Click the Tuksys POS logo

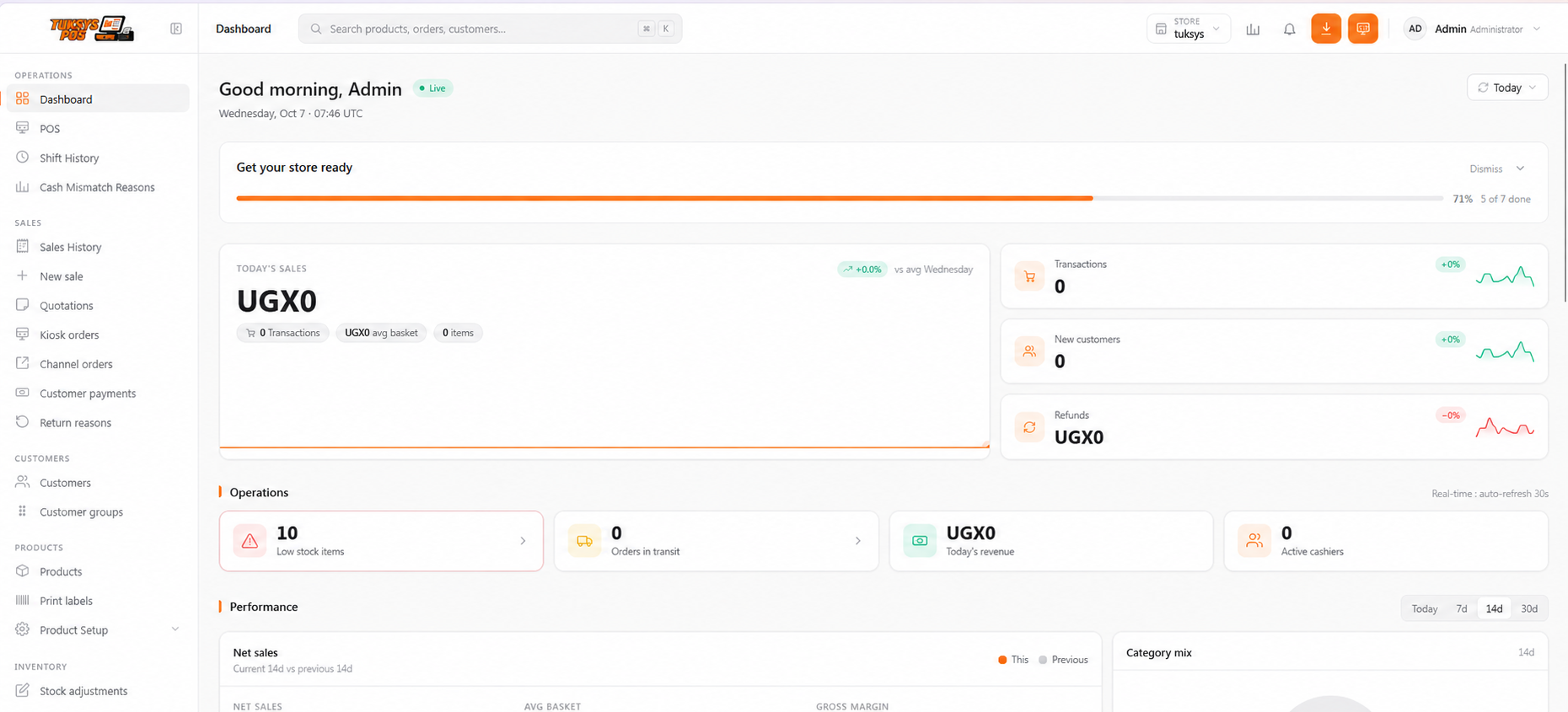point(92,29)
